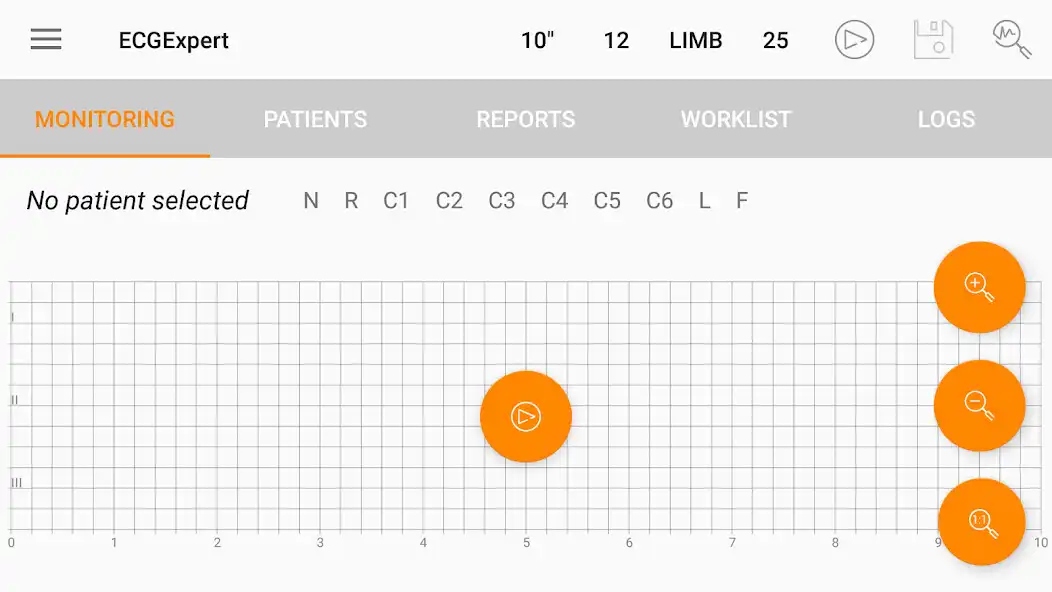Screen dimensions: 1052x592
Task: Select the 12 channel count setting
Action: [617, 40]
